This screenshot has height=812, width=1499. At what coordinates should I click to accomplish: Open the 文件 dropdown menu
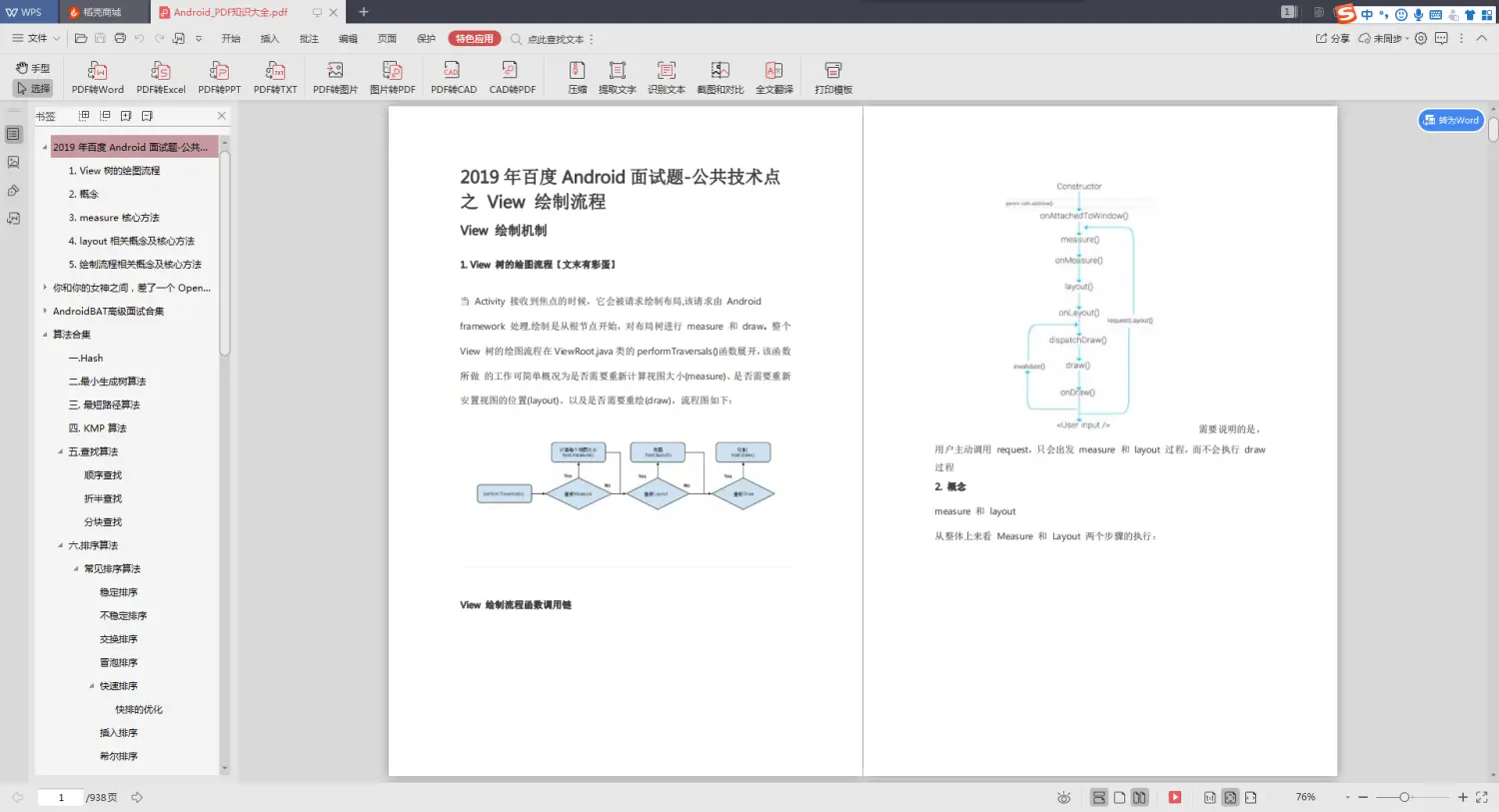(x=35, y=38)
